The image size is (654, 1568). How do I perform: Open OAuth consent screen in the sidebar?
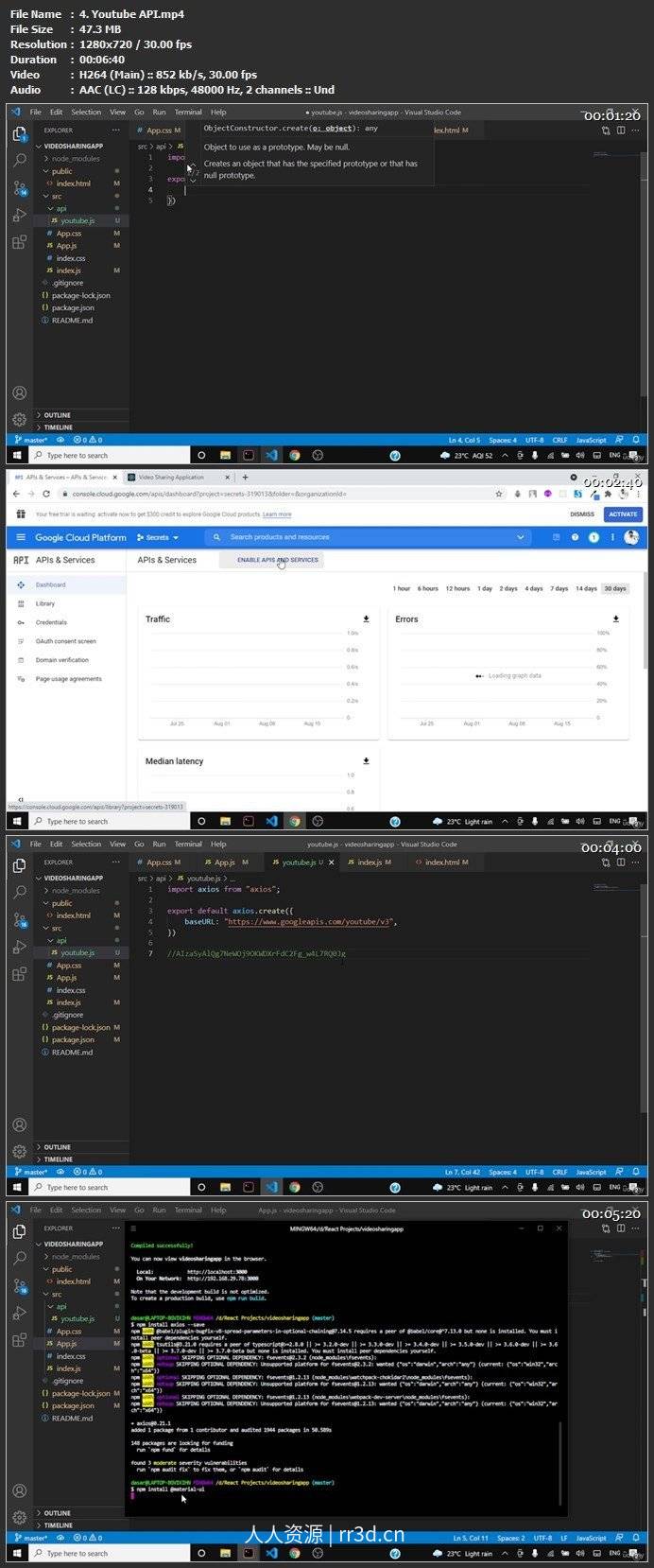[x=65, y=641]
